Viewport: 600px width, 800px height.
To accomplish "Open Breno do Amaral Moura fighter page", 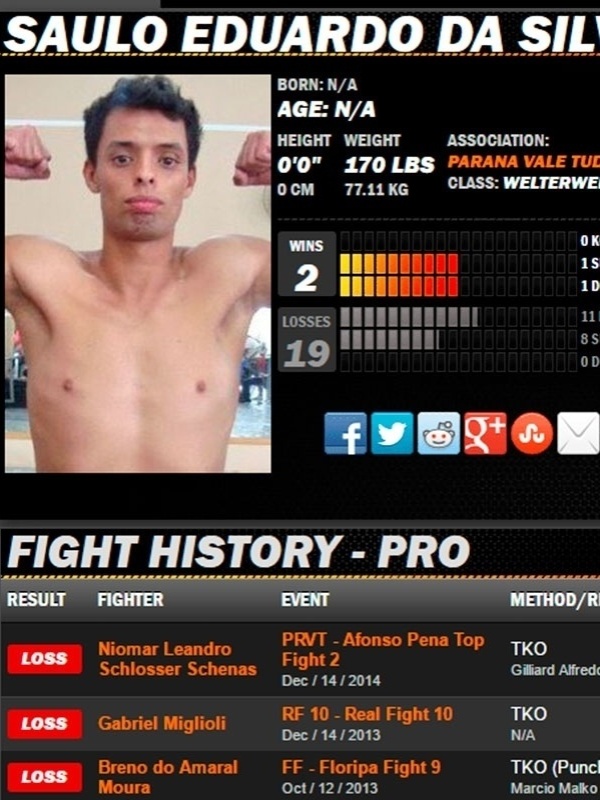I will point(168,777).
